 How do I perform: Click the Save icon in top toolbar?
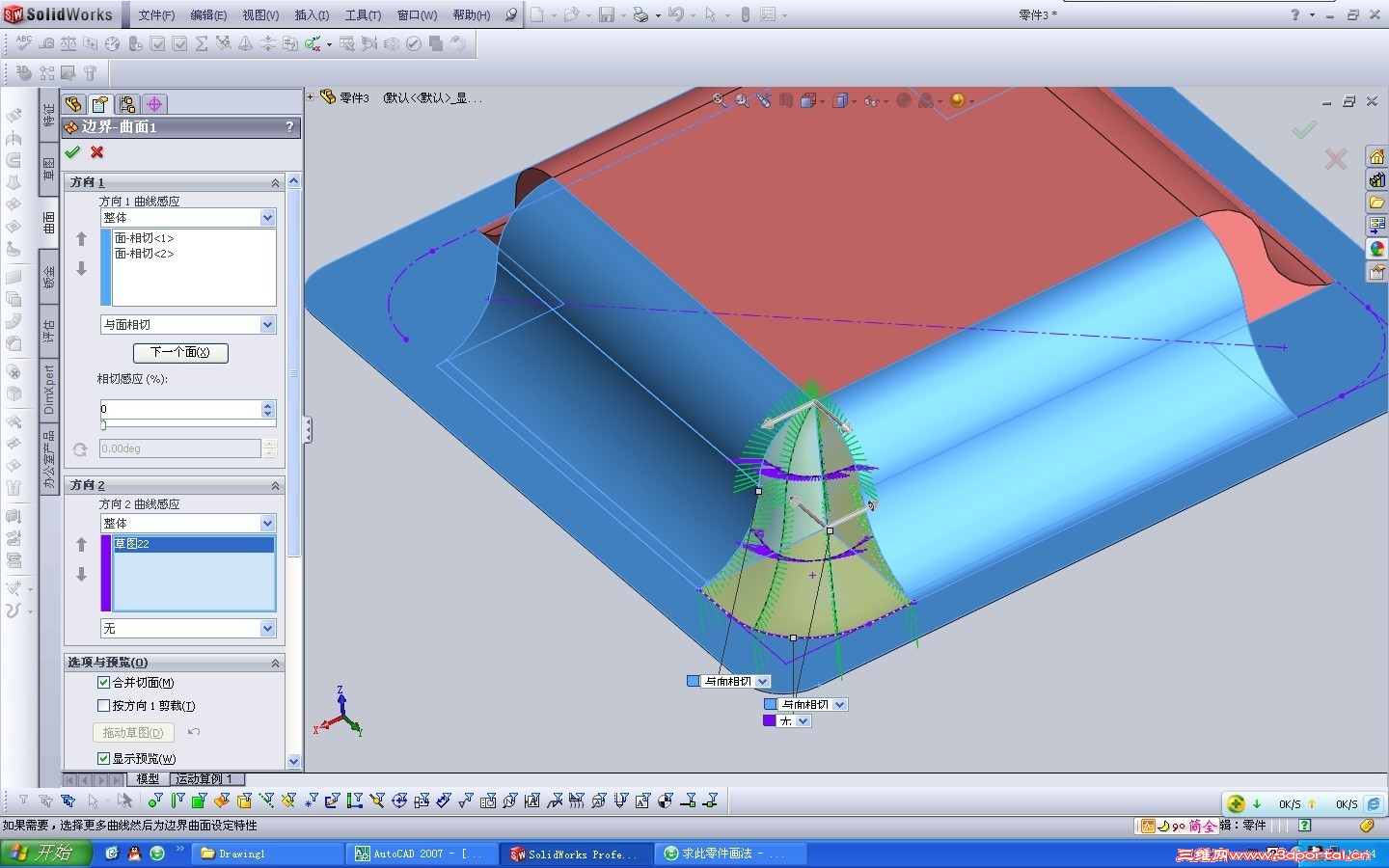(x=607, y=14)
